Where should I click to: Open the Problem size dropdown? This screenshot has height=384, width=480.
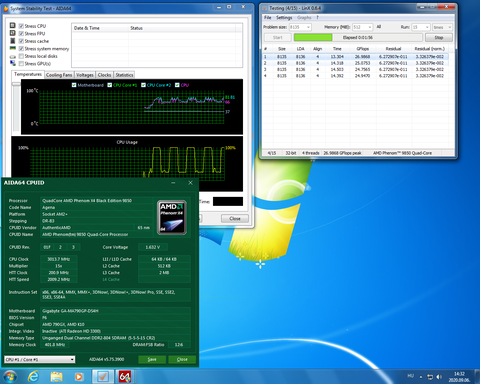point(300,27)
